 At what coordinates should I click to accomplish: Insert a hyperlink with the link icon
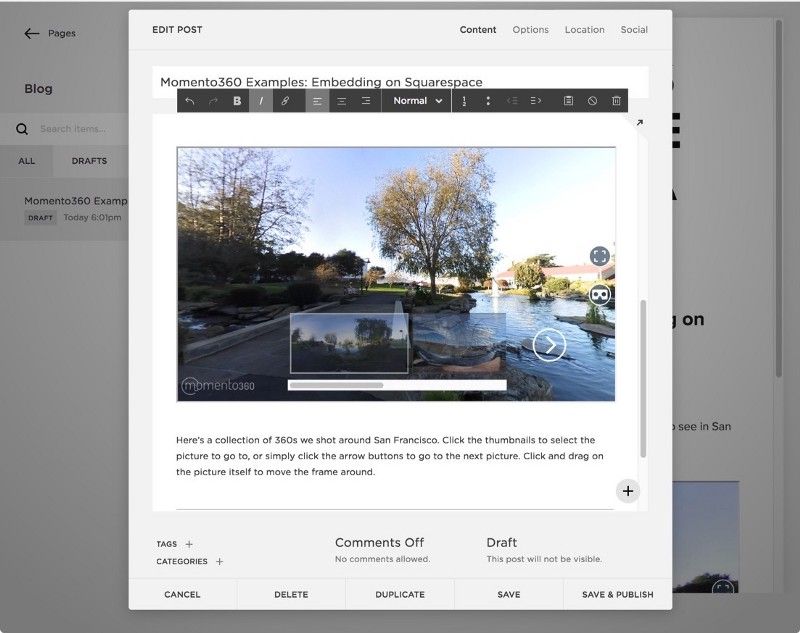[x=285, y=101]
